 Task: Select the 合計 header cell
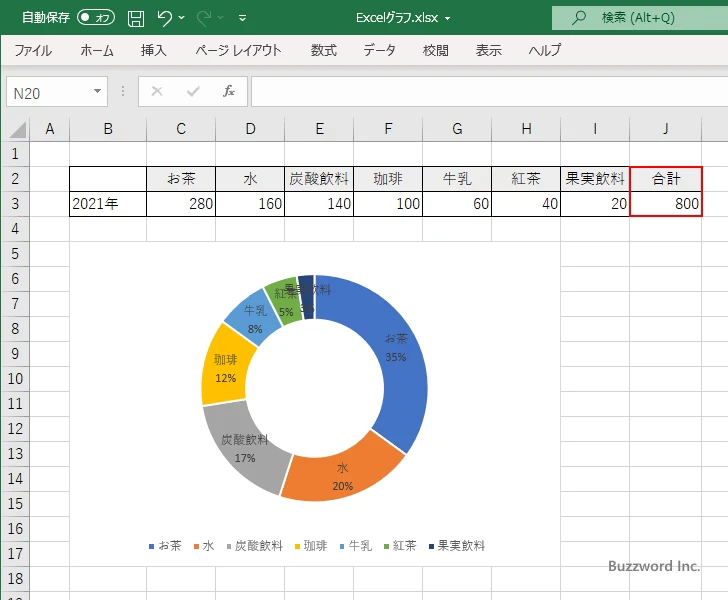(x=666, y=179)
